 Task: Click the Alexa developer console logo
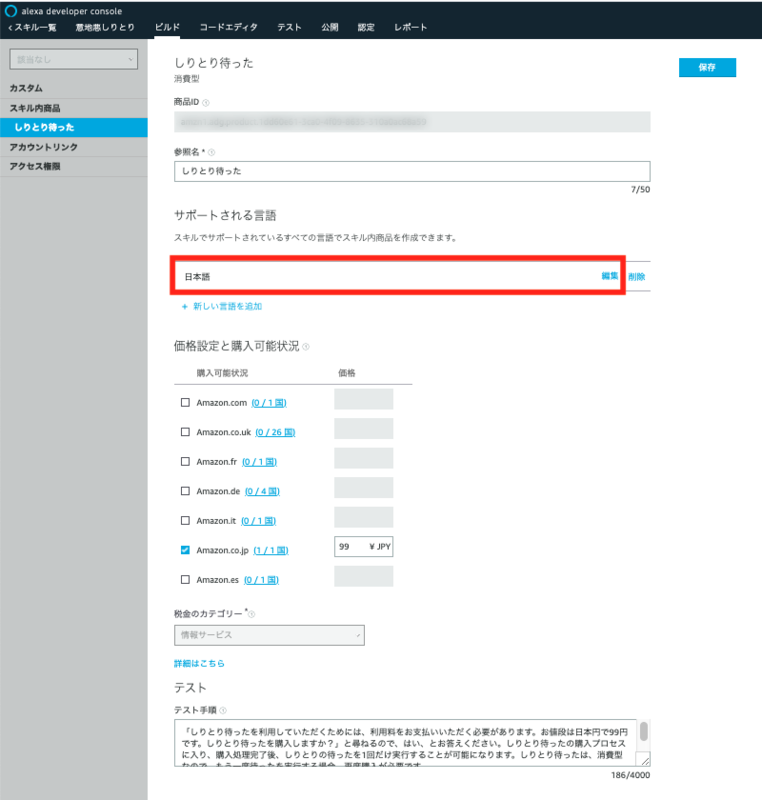11,11
